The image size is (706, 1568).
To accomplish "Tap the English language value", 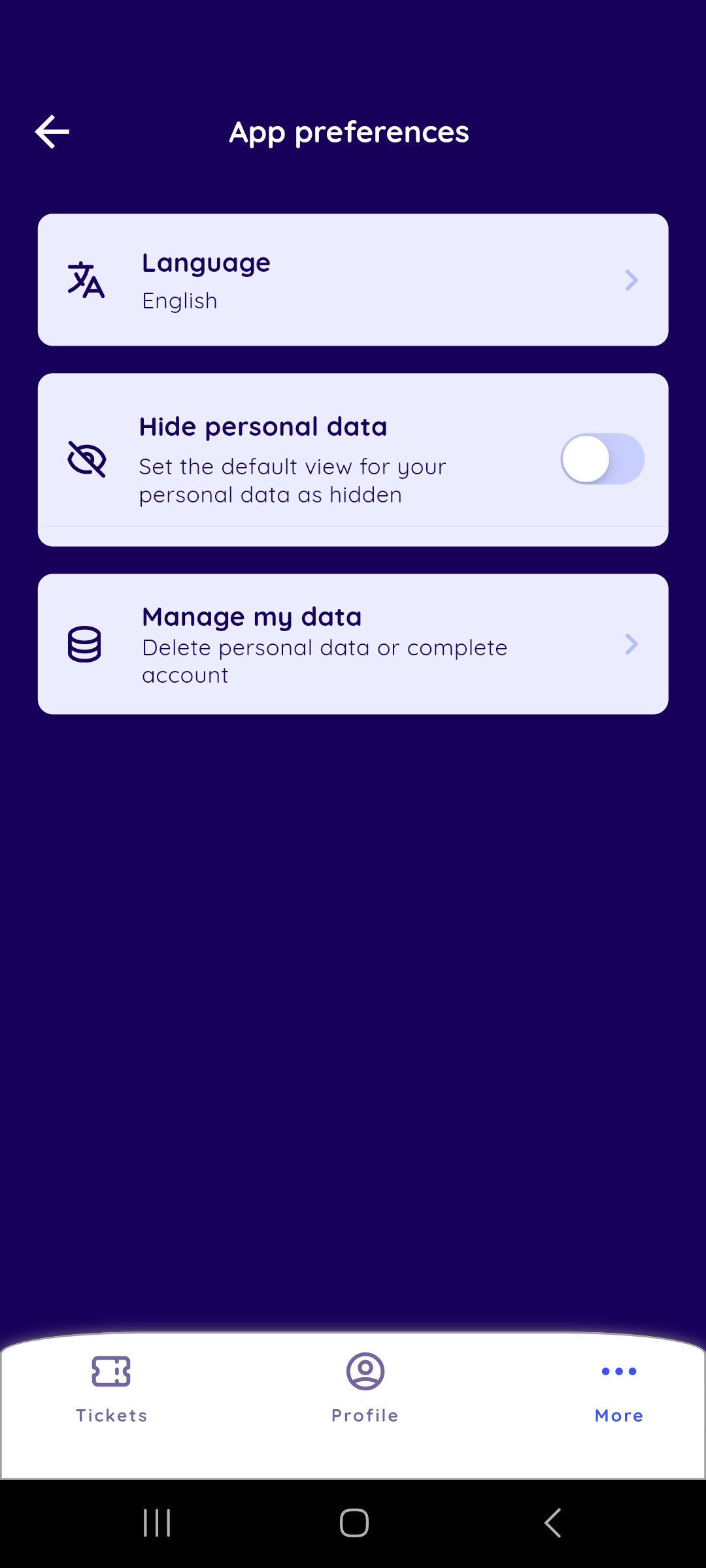I will point(180,301).
